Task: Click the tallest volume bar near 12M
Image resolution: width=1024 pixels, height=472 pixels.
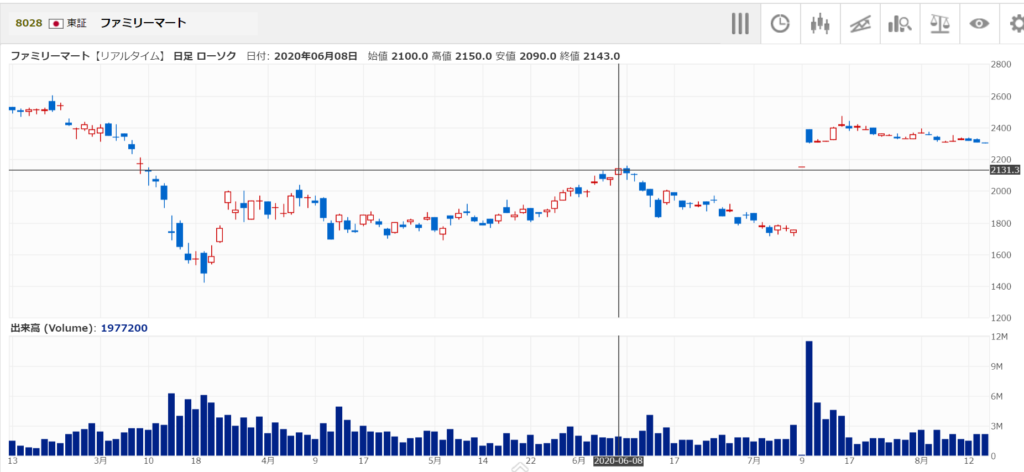Action: [808, 398]
